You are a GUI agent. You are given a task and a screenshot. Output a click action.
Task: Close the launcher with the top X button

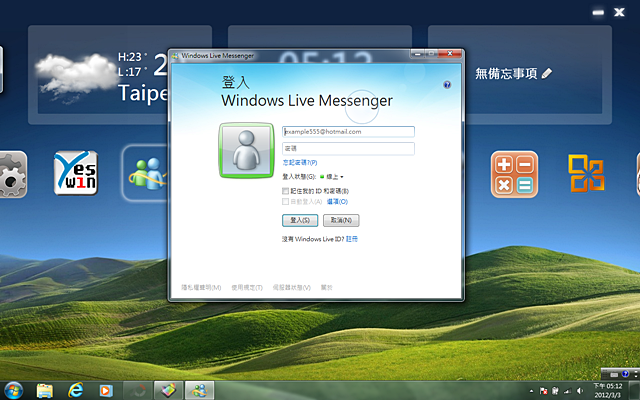[619, 12]
